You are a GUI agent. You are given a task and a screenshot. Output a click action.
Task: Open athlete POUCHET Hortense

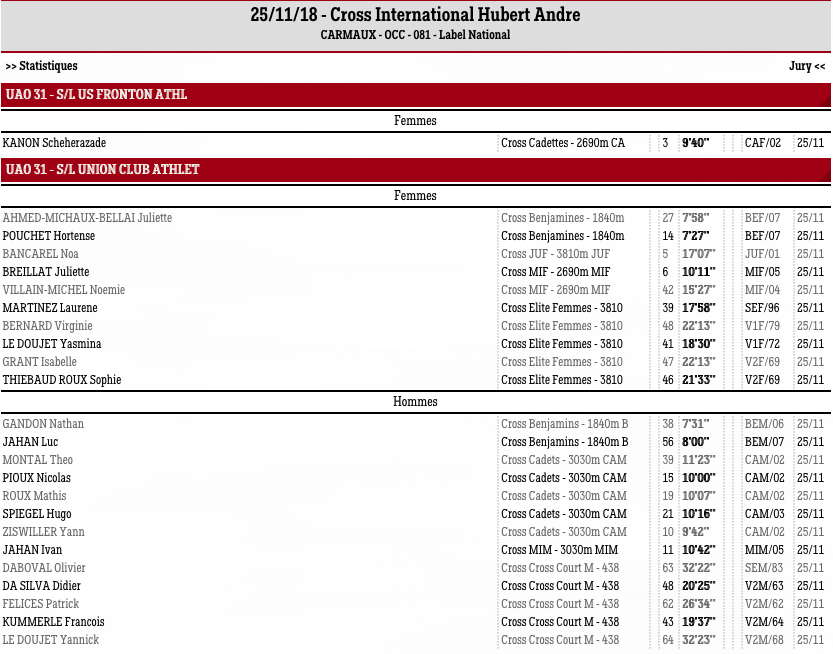pyautogui.click(x=49, y=236)
